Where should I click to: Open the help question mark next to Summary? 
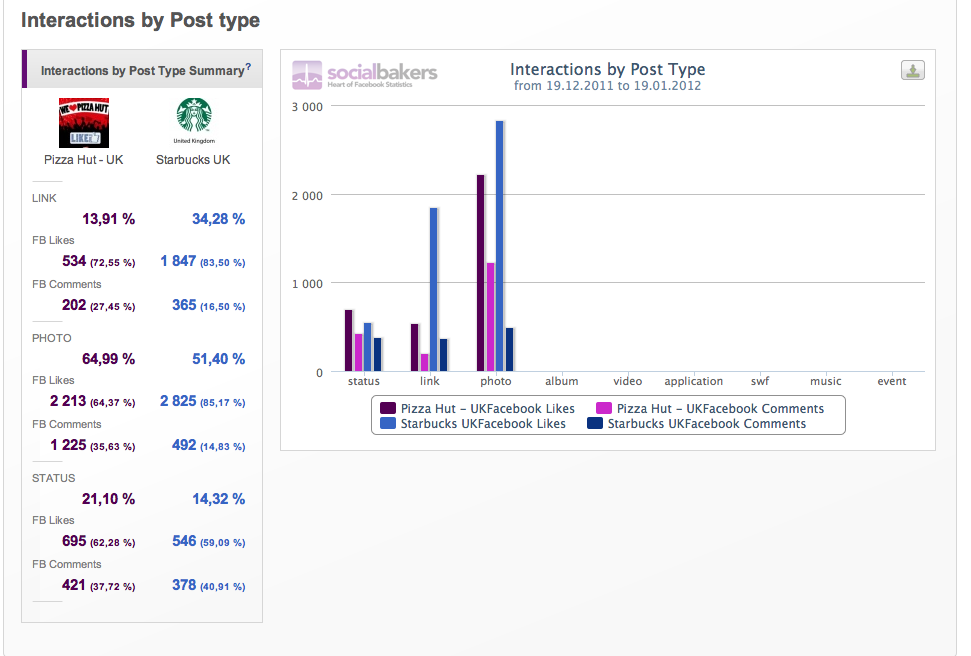click(248, 66)
